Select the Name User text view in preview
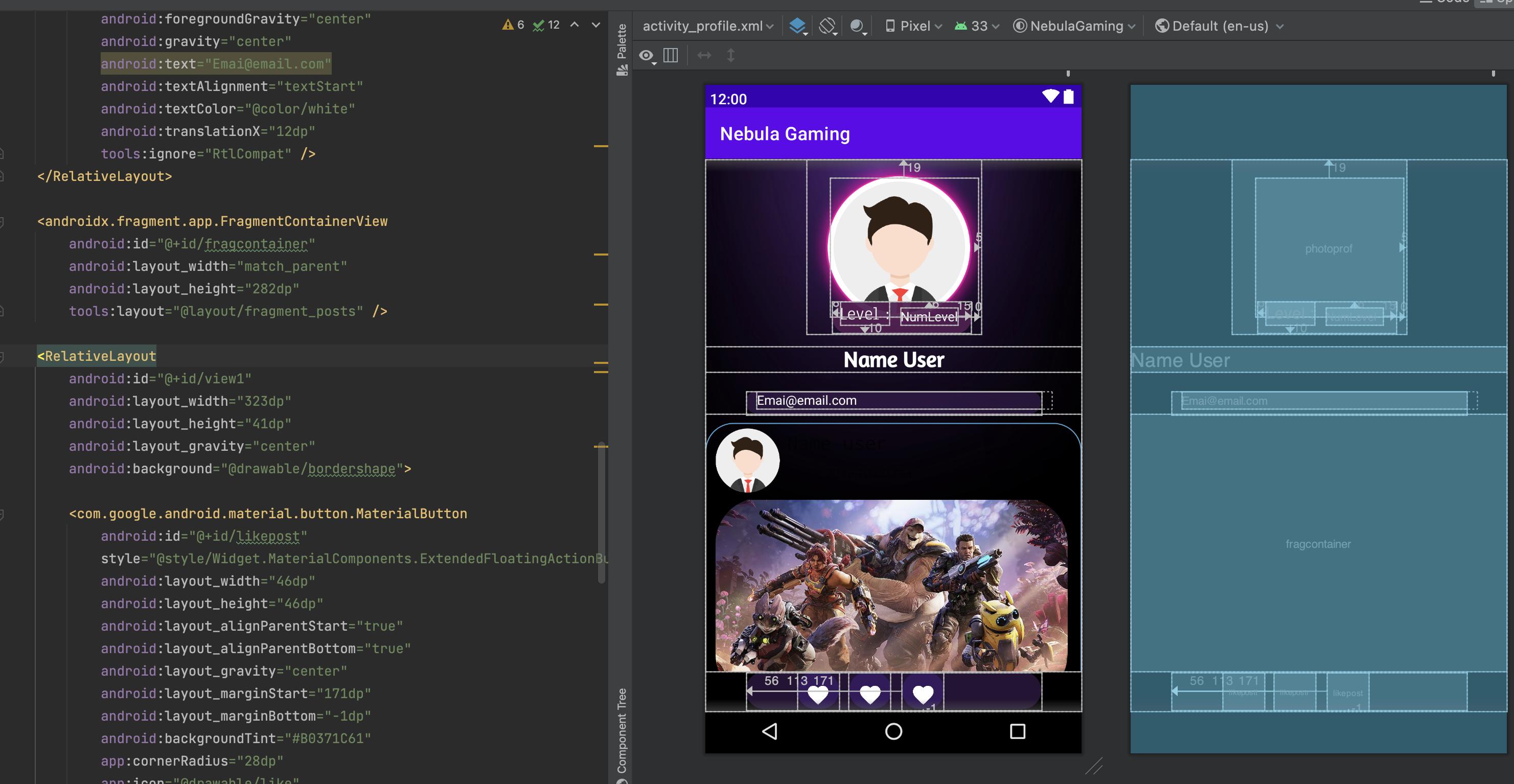This screenshot has height=784, width=1514. (893, 360)
